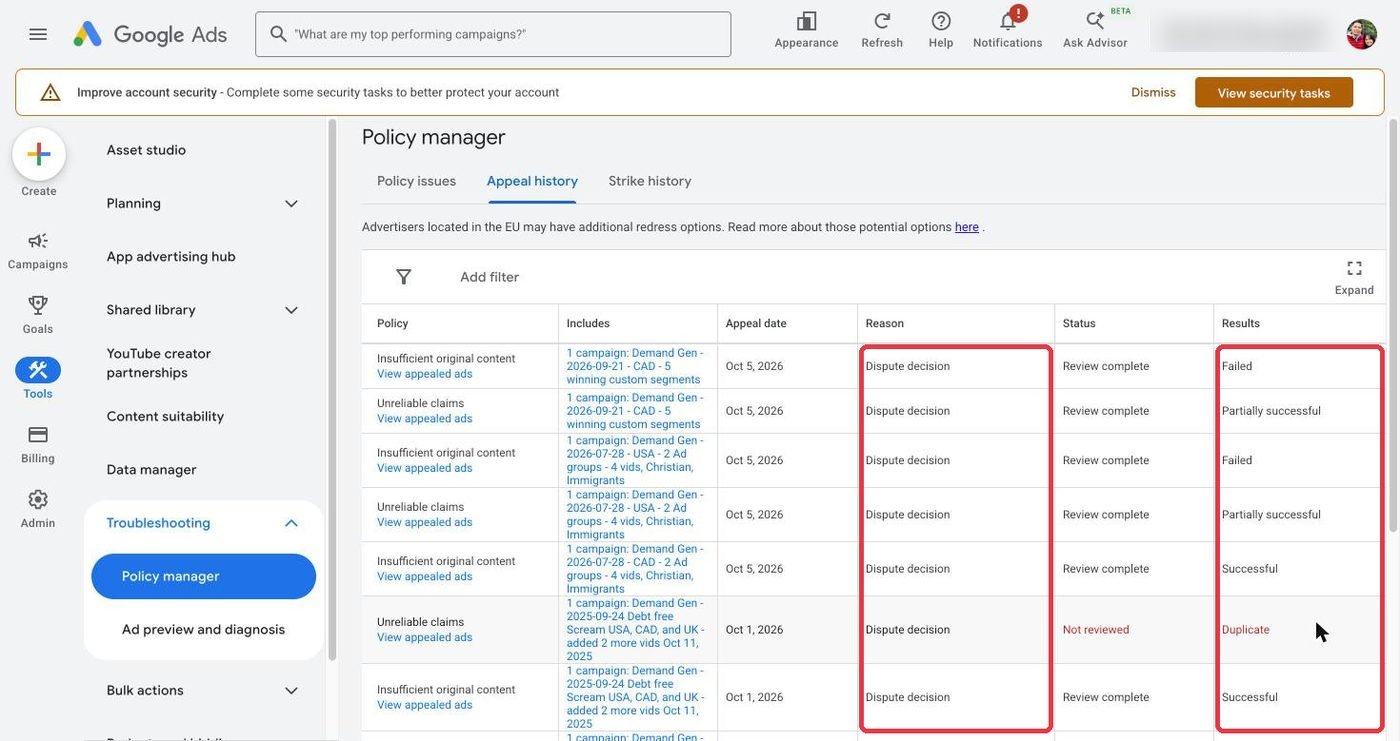Focus the search box

coord(493,34)
